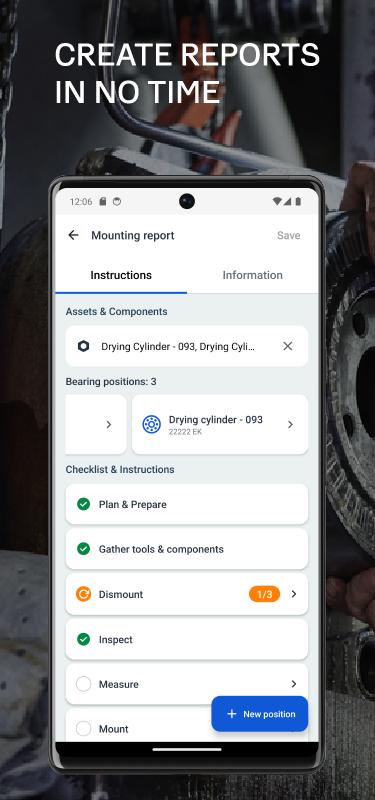Click the New position button
This screenshot has height=800, width=375.
(x=260, y=714)
